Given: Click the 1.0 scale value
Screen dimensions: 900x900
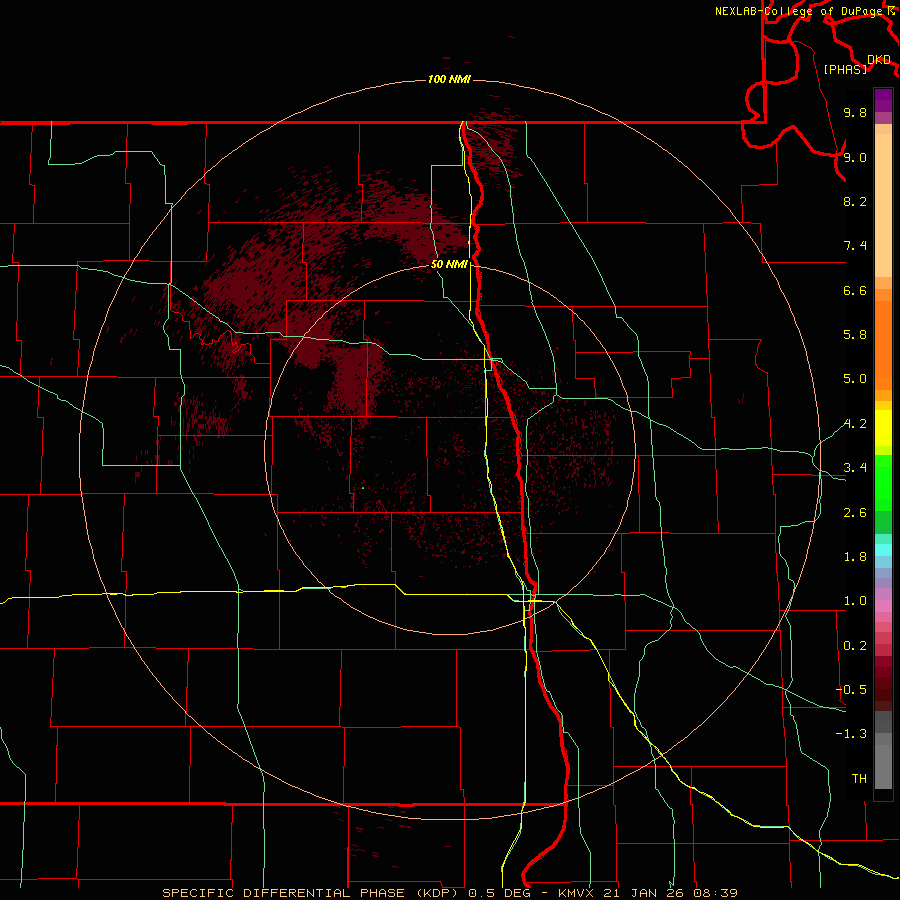Looking at the screenshot, I should (855, 601).
